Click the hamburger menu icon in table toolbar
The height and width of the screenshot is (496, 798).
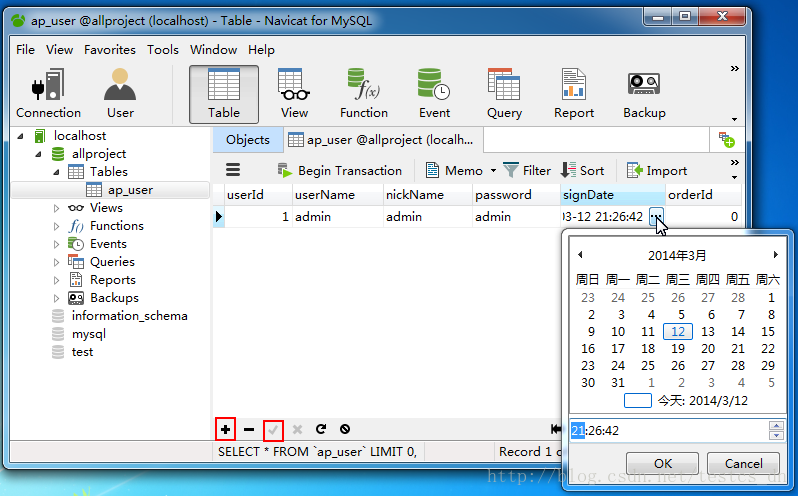pos(233,170)
